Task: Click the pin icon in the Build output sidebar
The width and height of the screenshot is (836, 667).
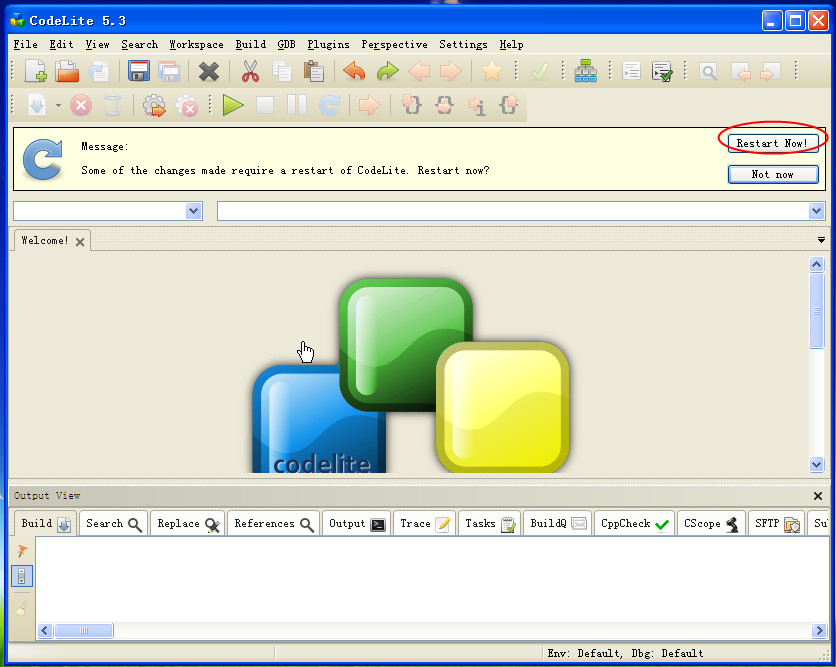Action: click(22, 551)
